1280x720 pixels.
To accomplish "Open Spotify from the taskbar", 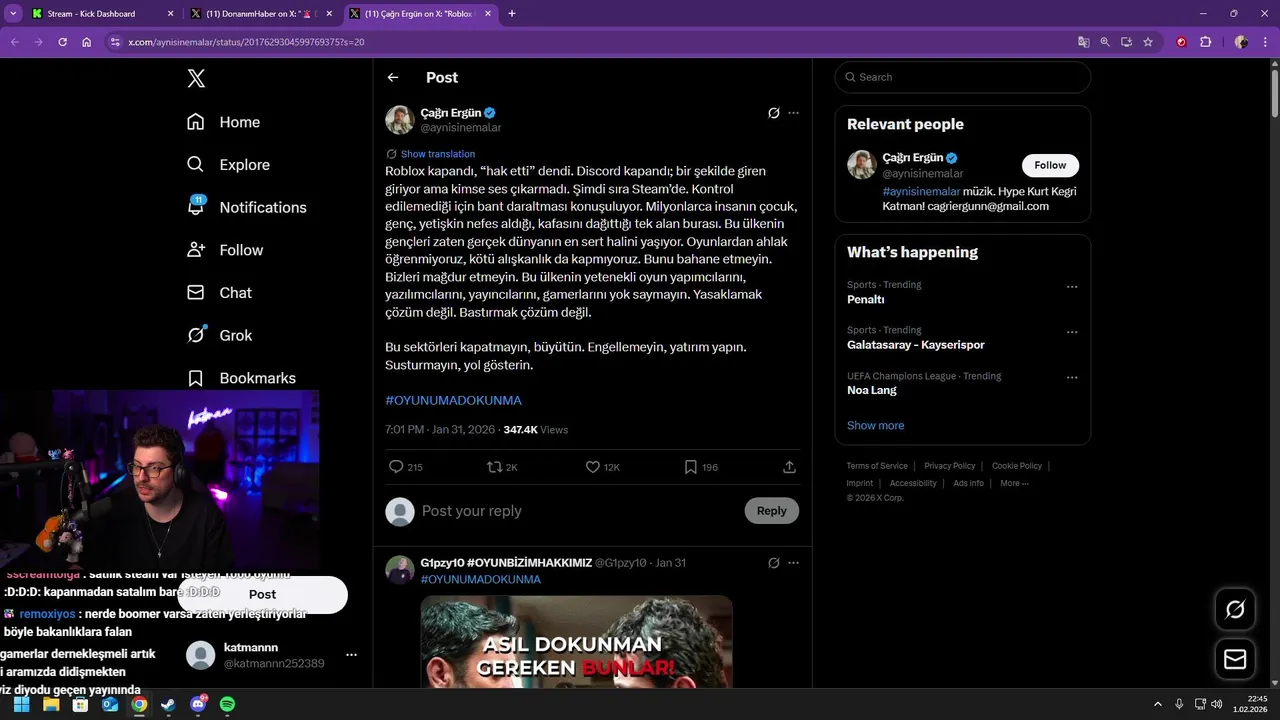I will tap(227, 705).
